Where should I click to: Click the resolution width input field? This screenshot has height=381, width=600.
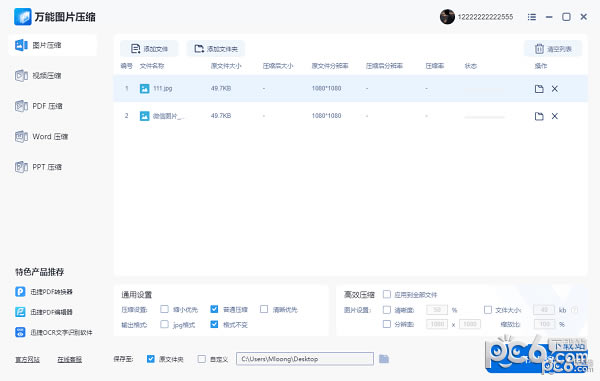(437, 324)
